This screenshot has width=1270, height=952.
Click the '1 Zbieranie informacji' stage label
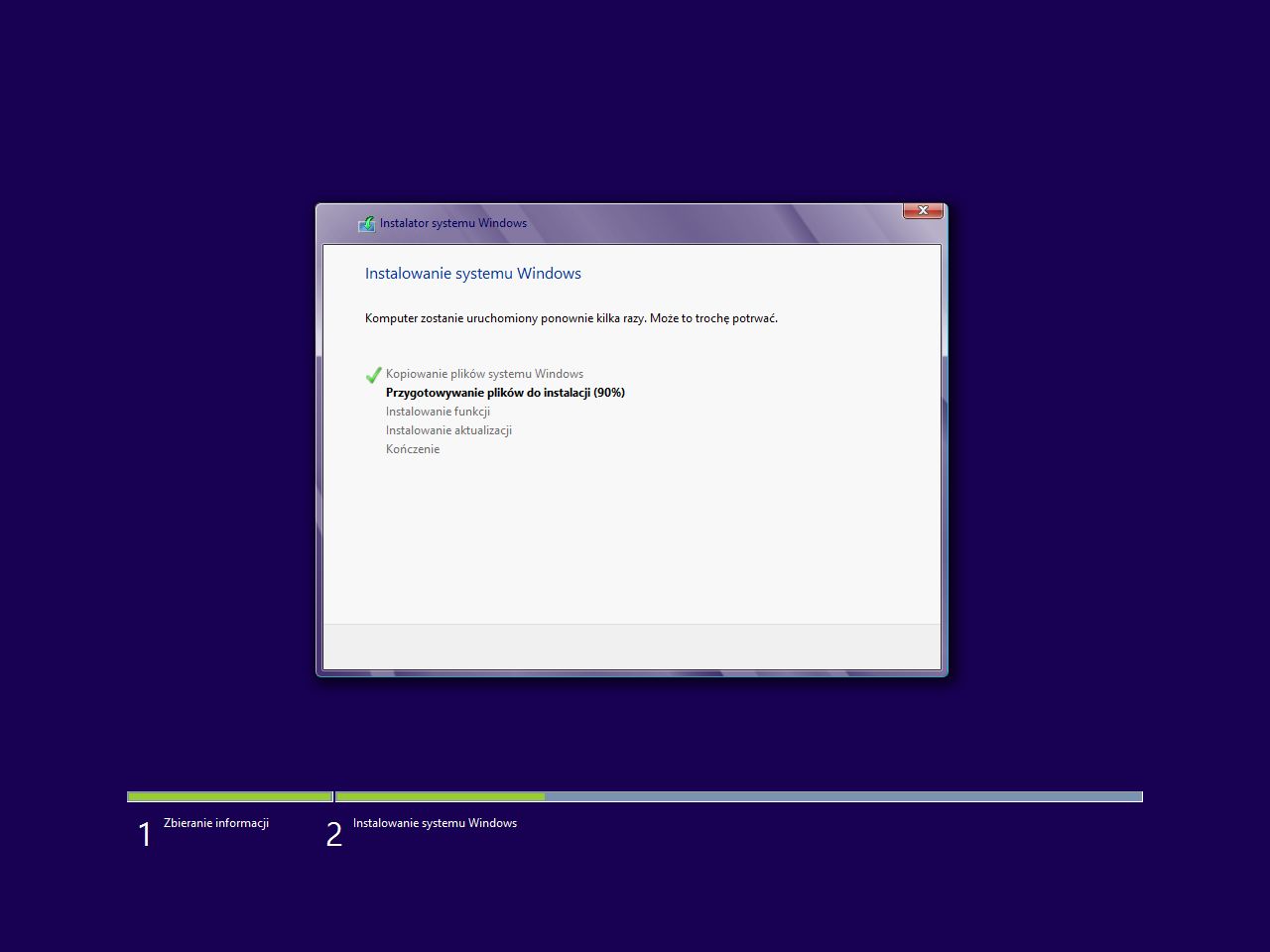pyautogui.click(x=203, y=832)
